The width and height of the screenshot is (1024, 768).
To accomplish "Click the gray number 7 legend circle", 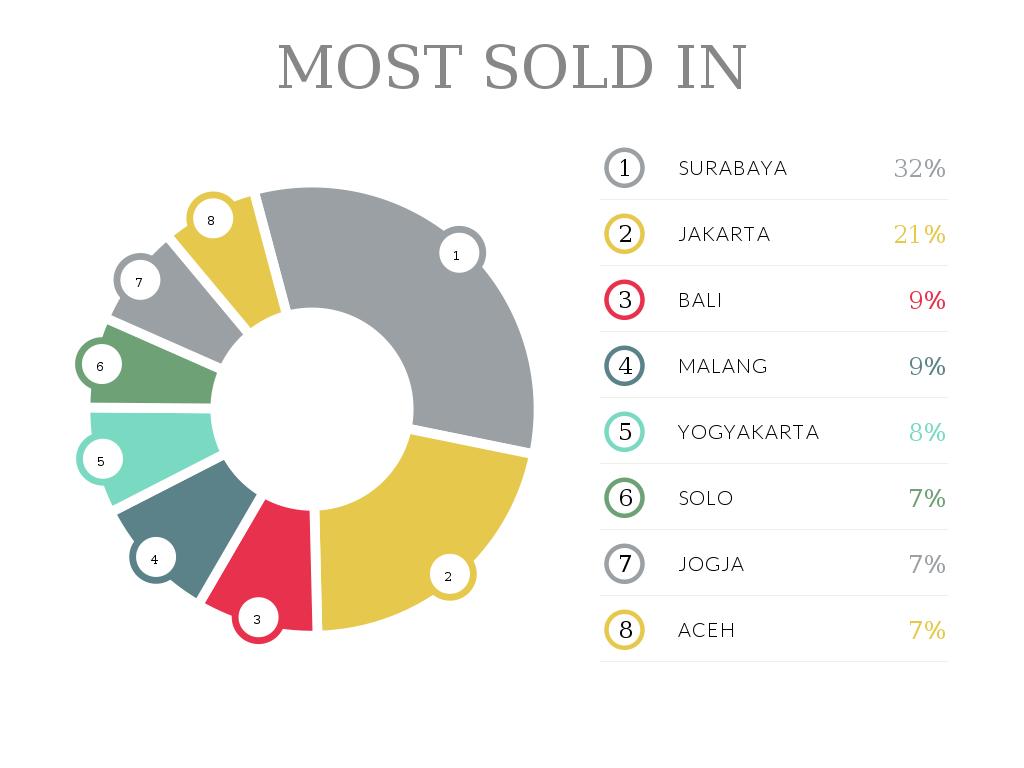I will (625, 564).
